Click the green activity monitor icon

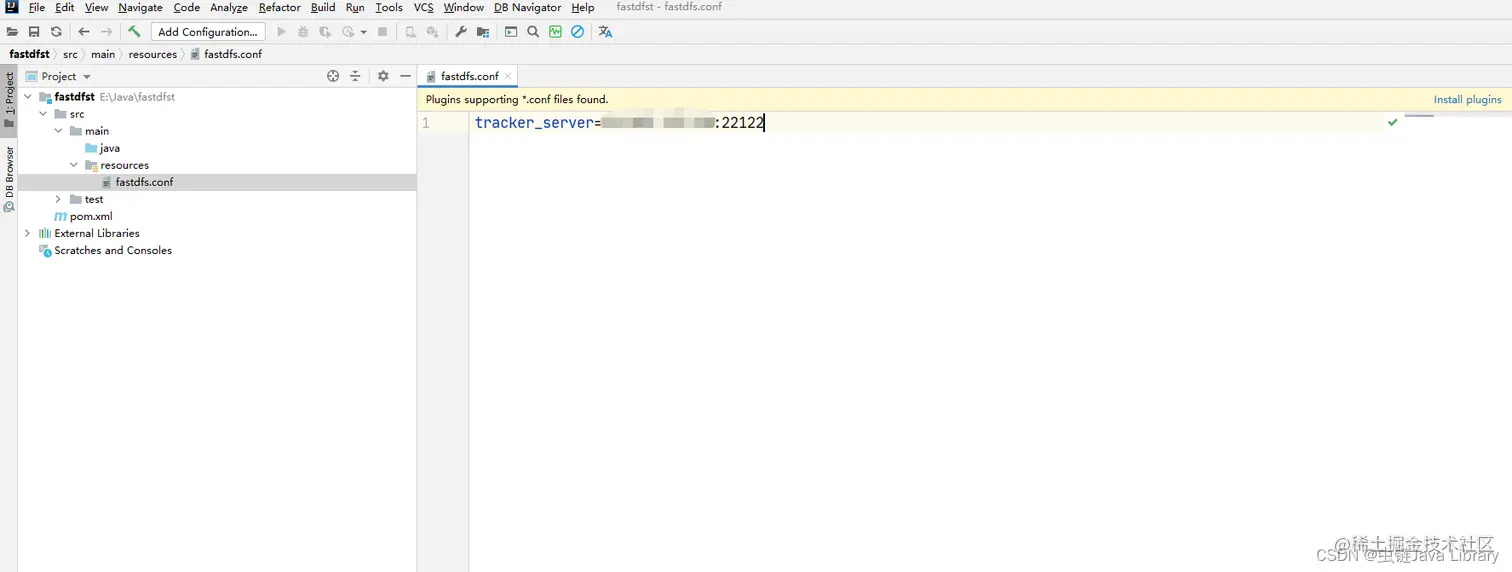[x=555, y=32]
